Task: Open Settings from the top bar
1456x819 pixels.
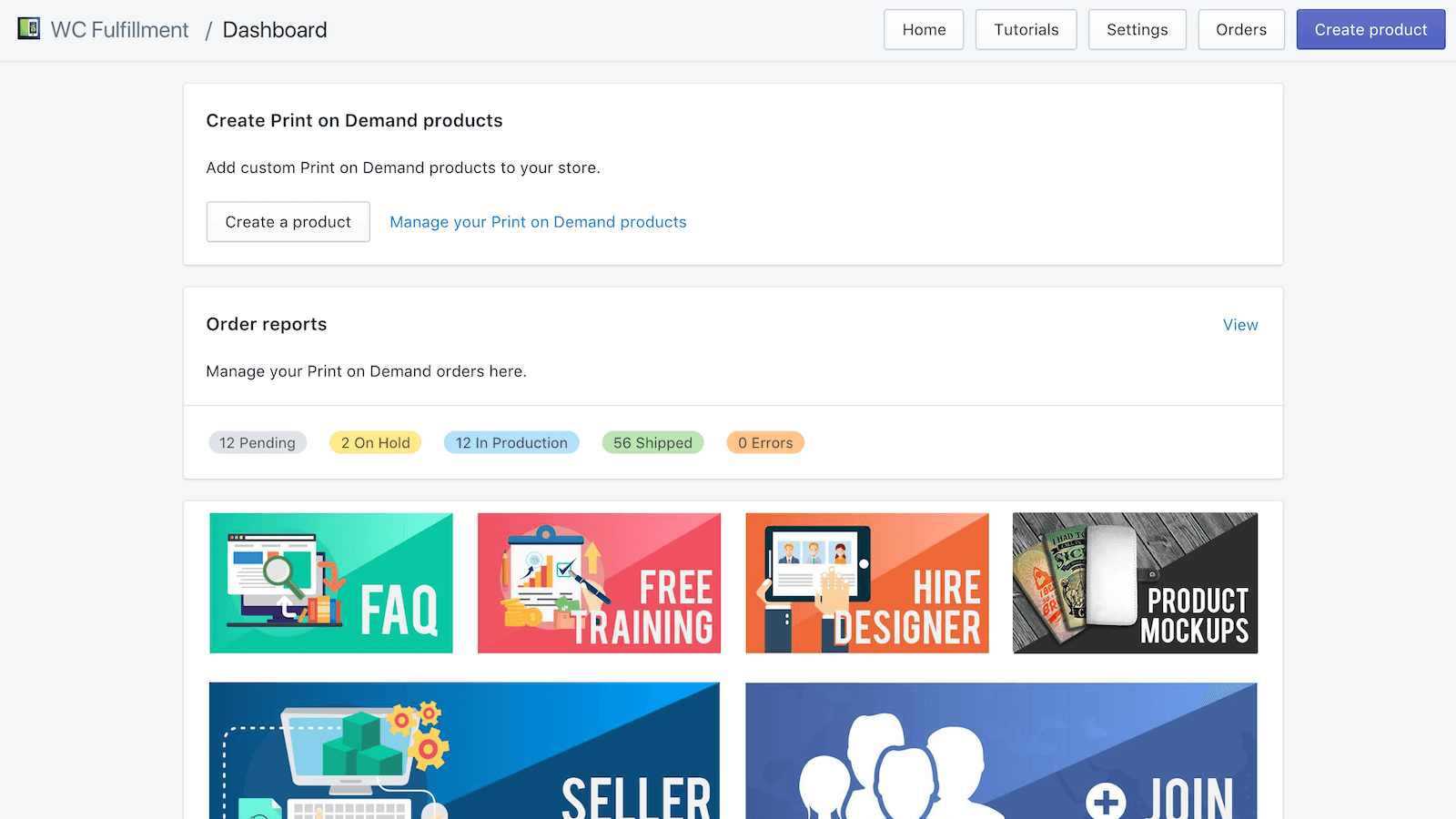Action: (1137, 29)
